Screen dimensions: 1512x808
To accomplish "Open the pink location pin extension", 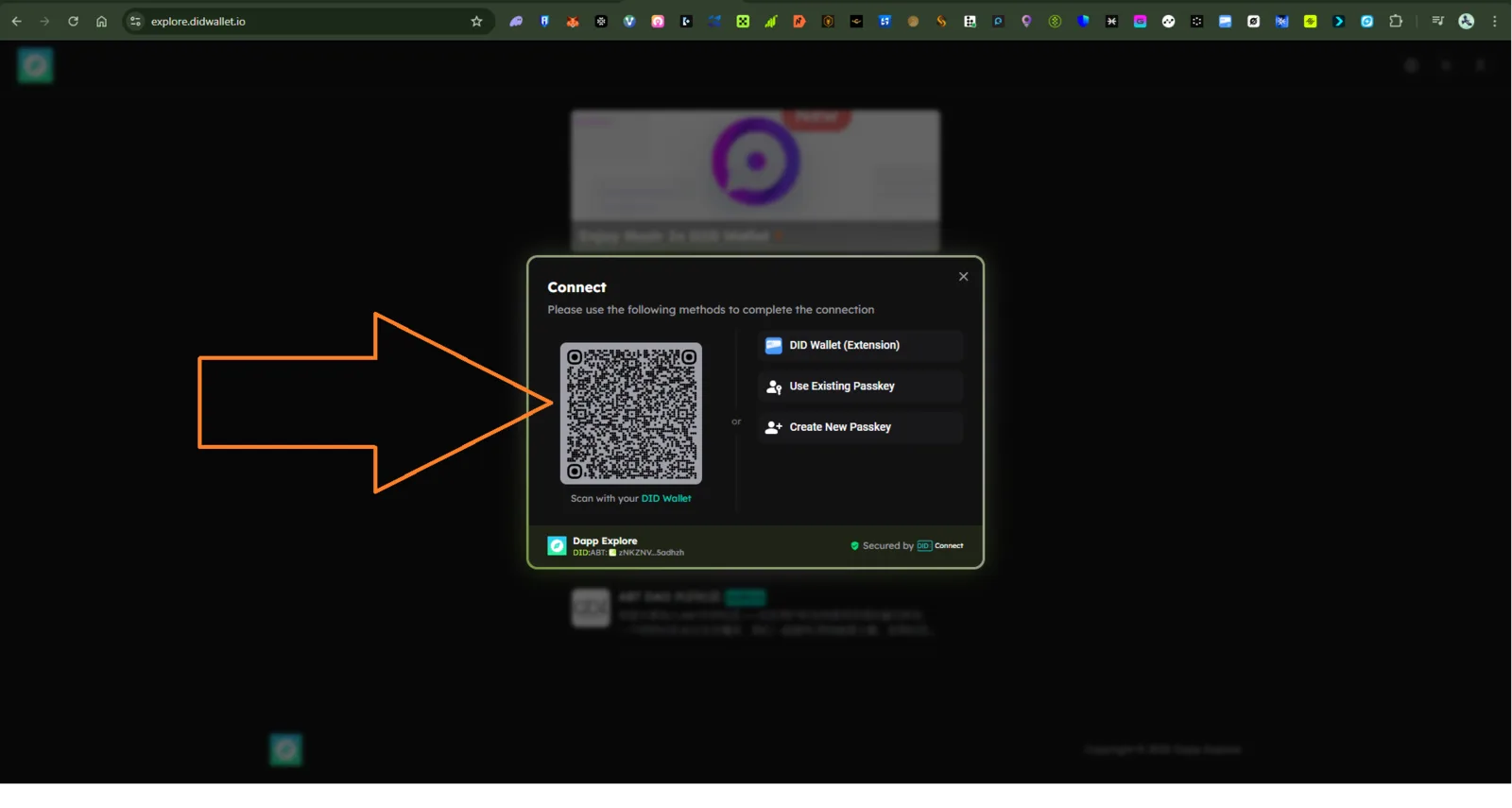I will (1026, 22).
